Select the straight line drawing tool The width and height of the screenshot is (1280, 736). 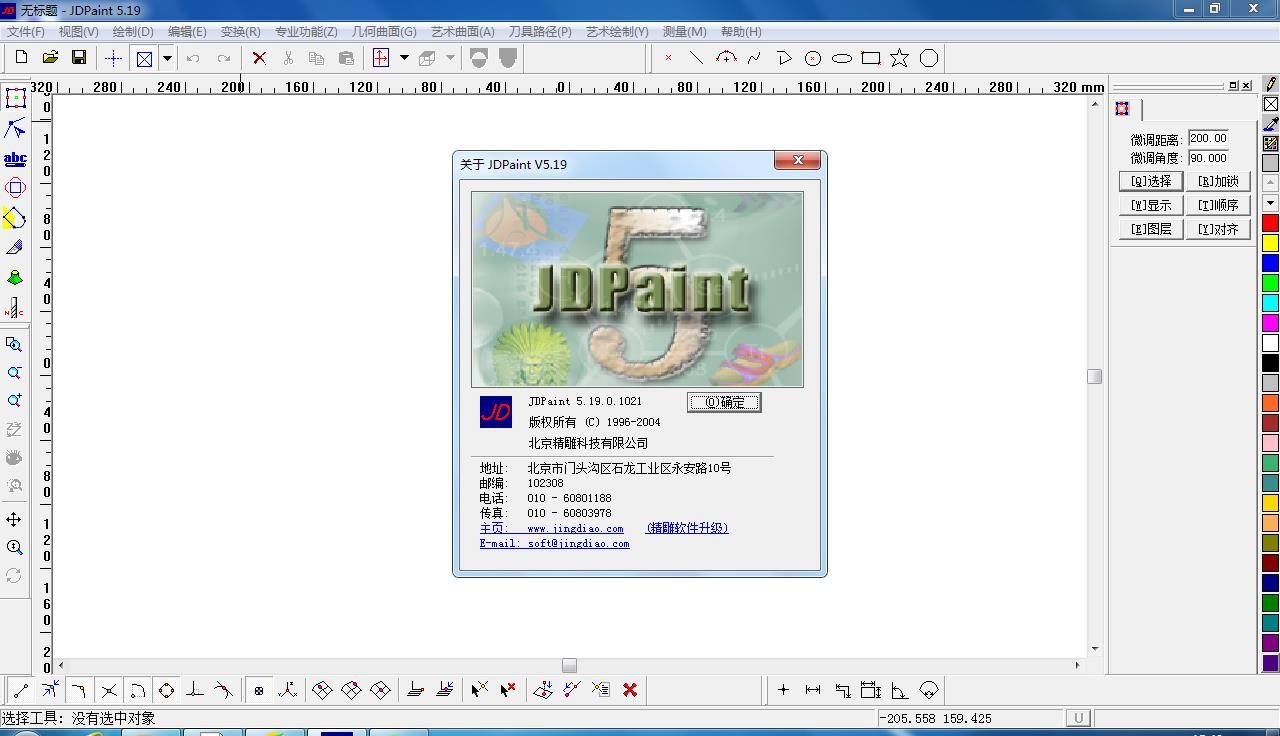[x=696, y=58]
